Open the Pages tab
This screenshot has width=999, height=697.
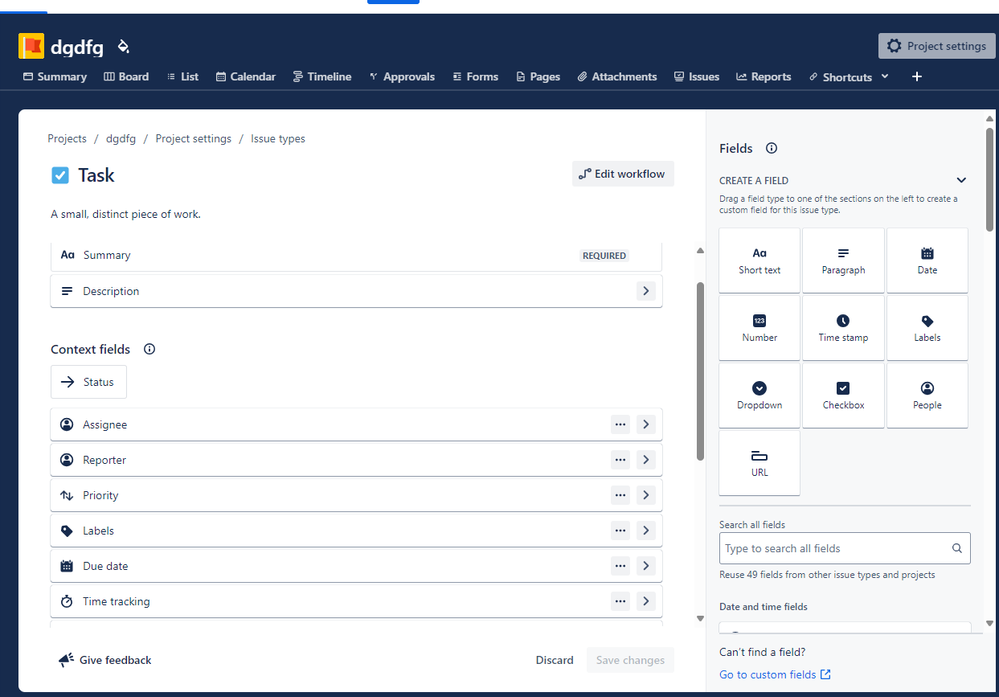click(538, 76)
